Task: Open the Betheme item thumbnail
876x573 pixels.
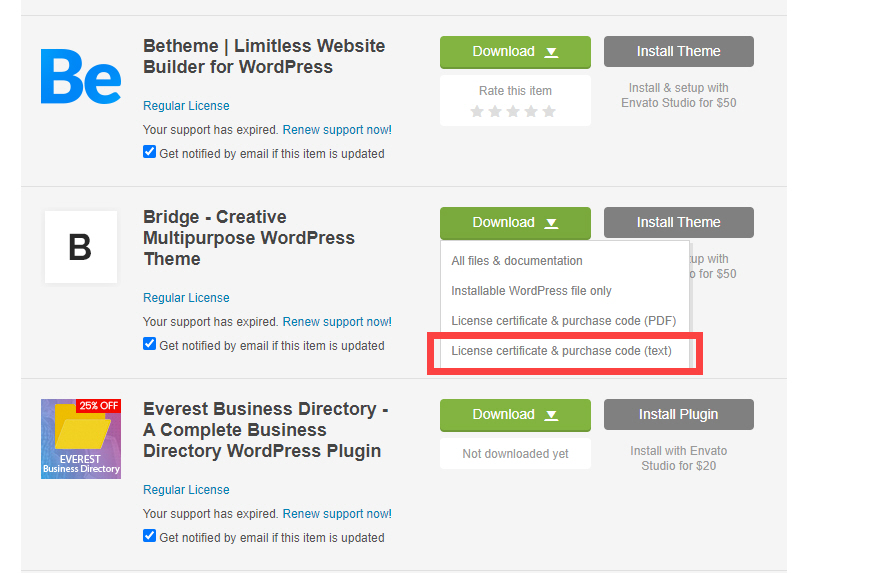Action: pos(81,76)
